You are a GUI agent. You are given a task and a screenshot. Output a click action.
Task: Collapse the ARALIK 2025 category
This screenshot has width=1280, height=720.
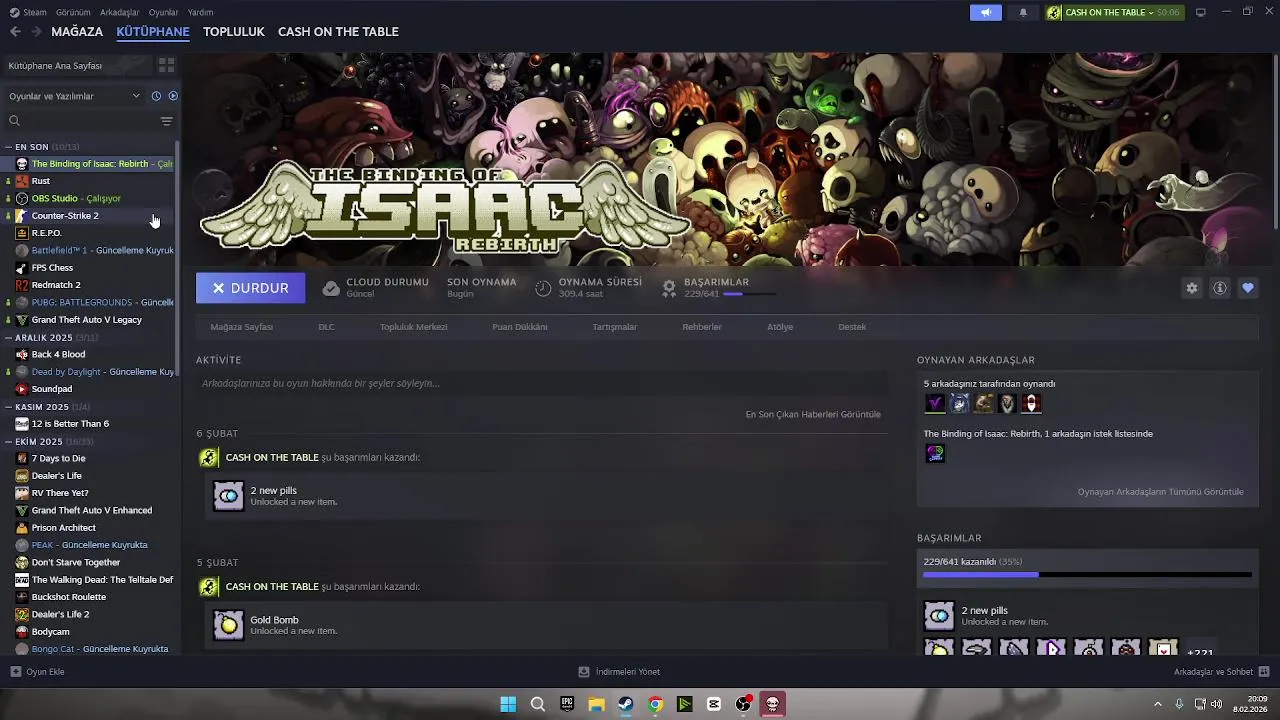point(8,338)
